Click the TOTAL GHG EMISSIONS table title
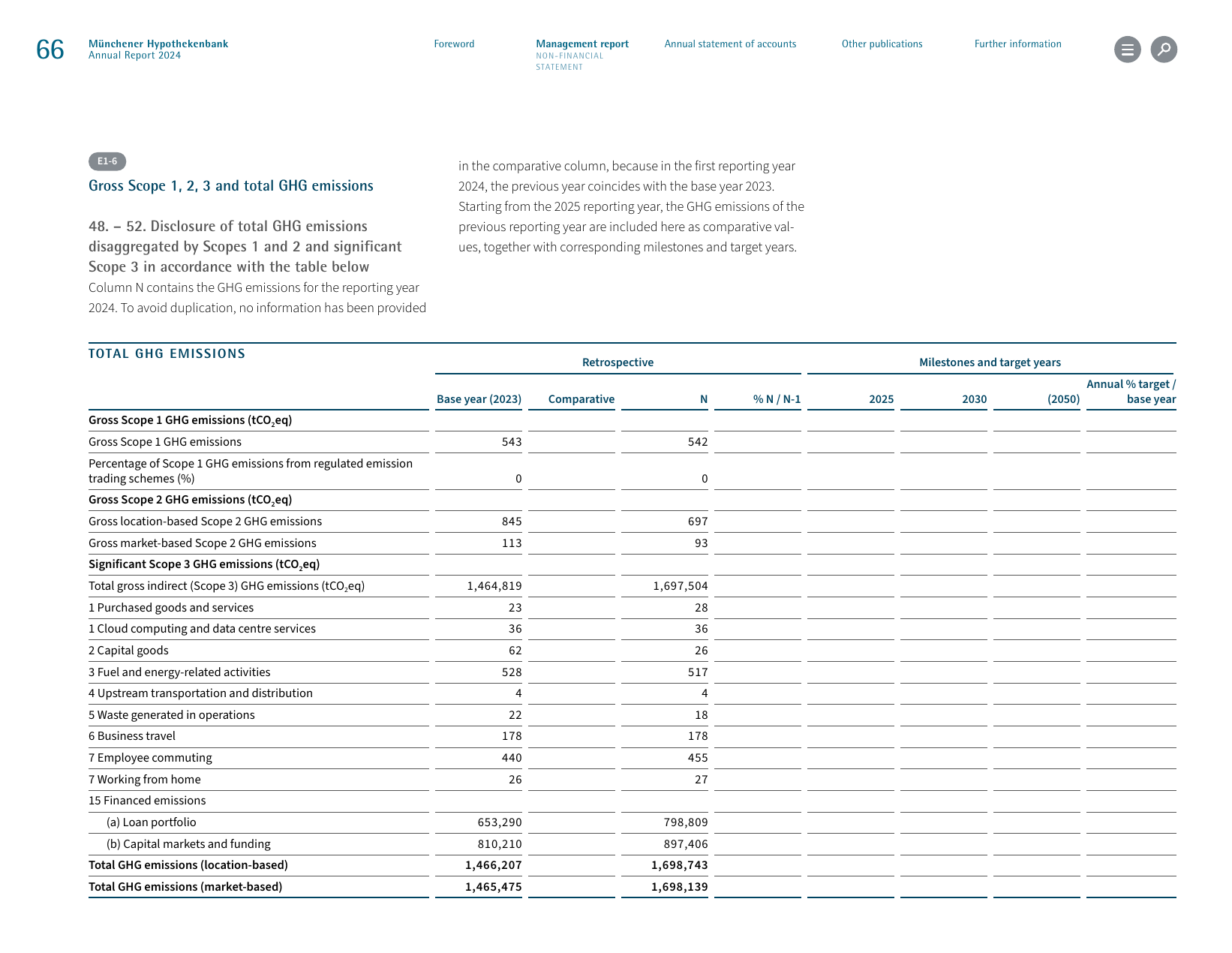The height and width of the screenshot is (953, 1232). point(167,353)
